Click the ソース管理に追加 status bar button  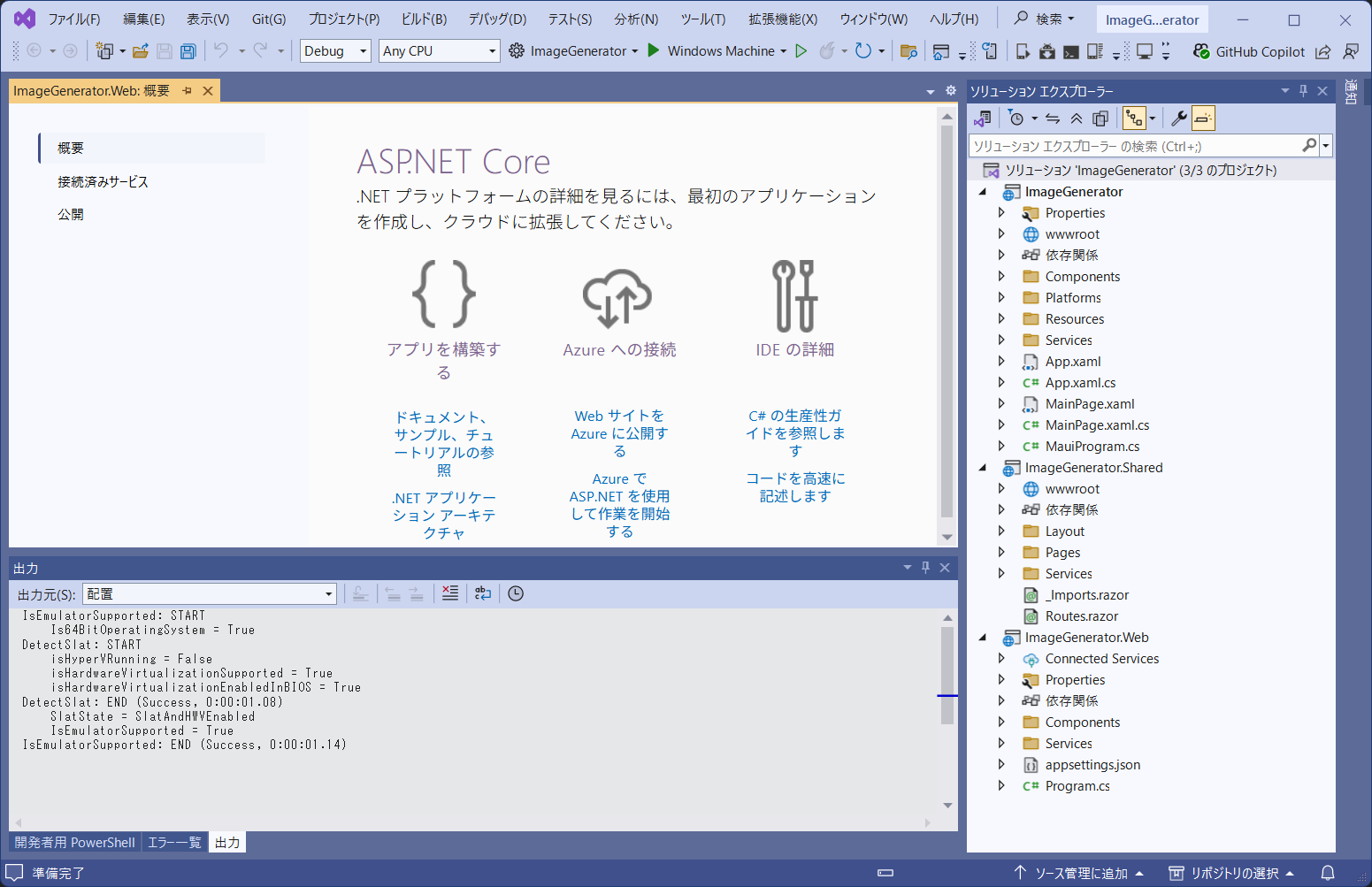(1079, 873)
